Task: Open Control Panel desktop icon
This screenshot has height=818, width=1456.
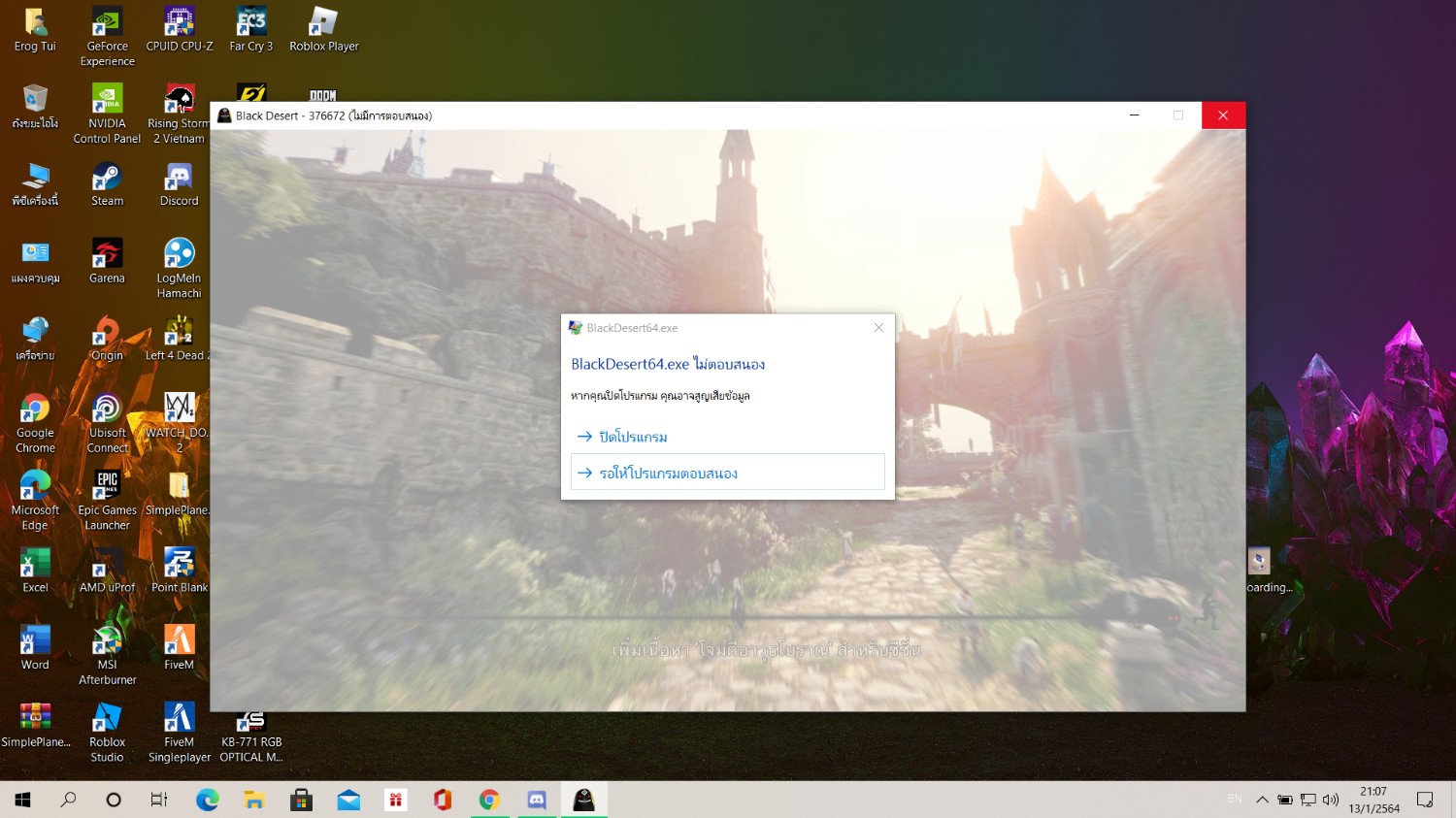Action: [35, 262]
